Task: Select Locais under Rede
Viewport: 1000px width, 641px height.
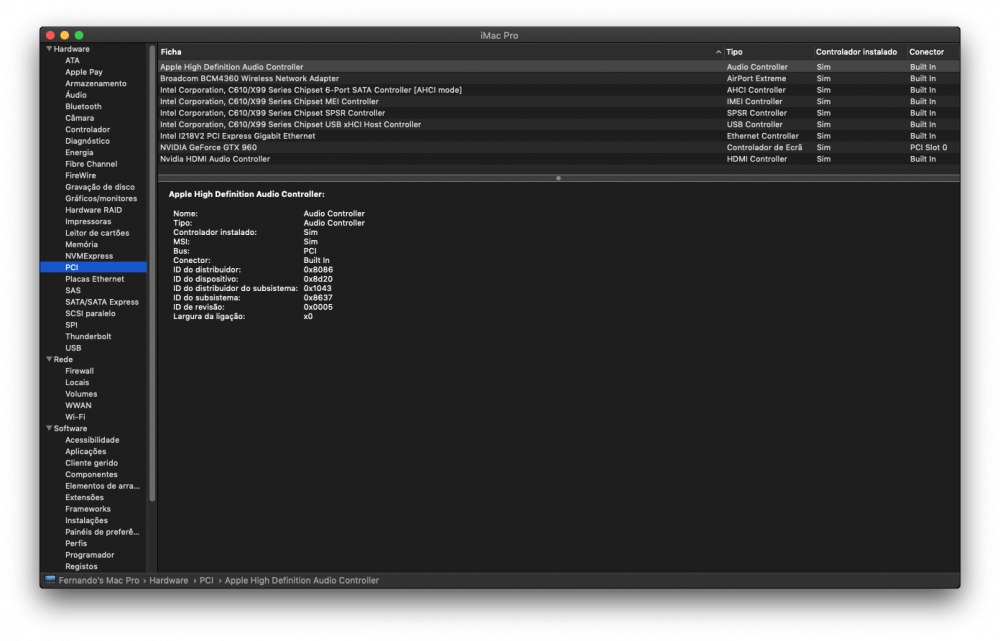Action: pyautogui.click(x=77, y=382)
